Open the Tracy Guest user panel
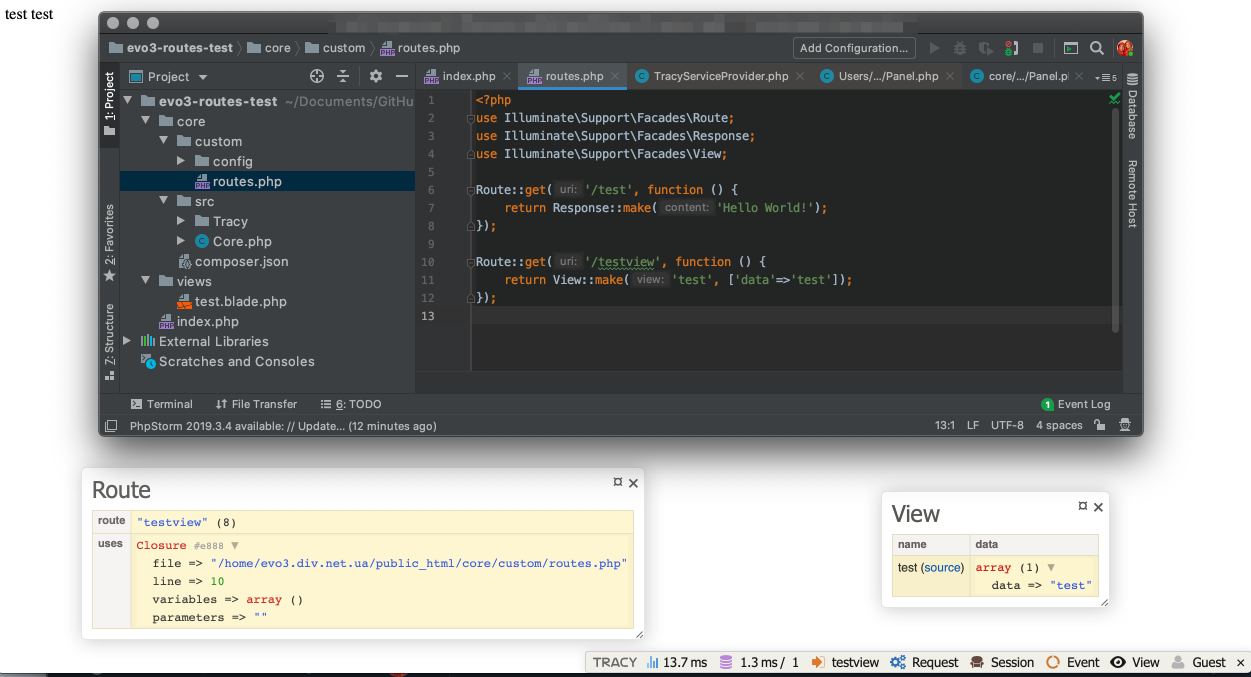The height and width of the screenshot is (677, 1251). (1199, 662)
